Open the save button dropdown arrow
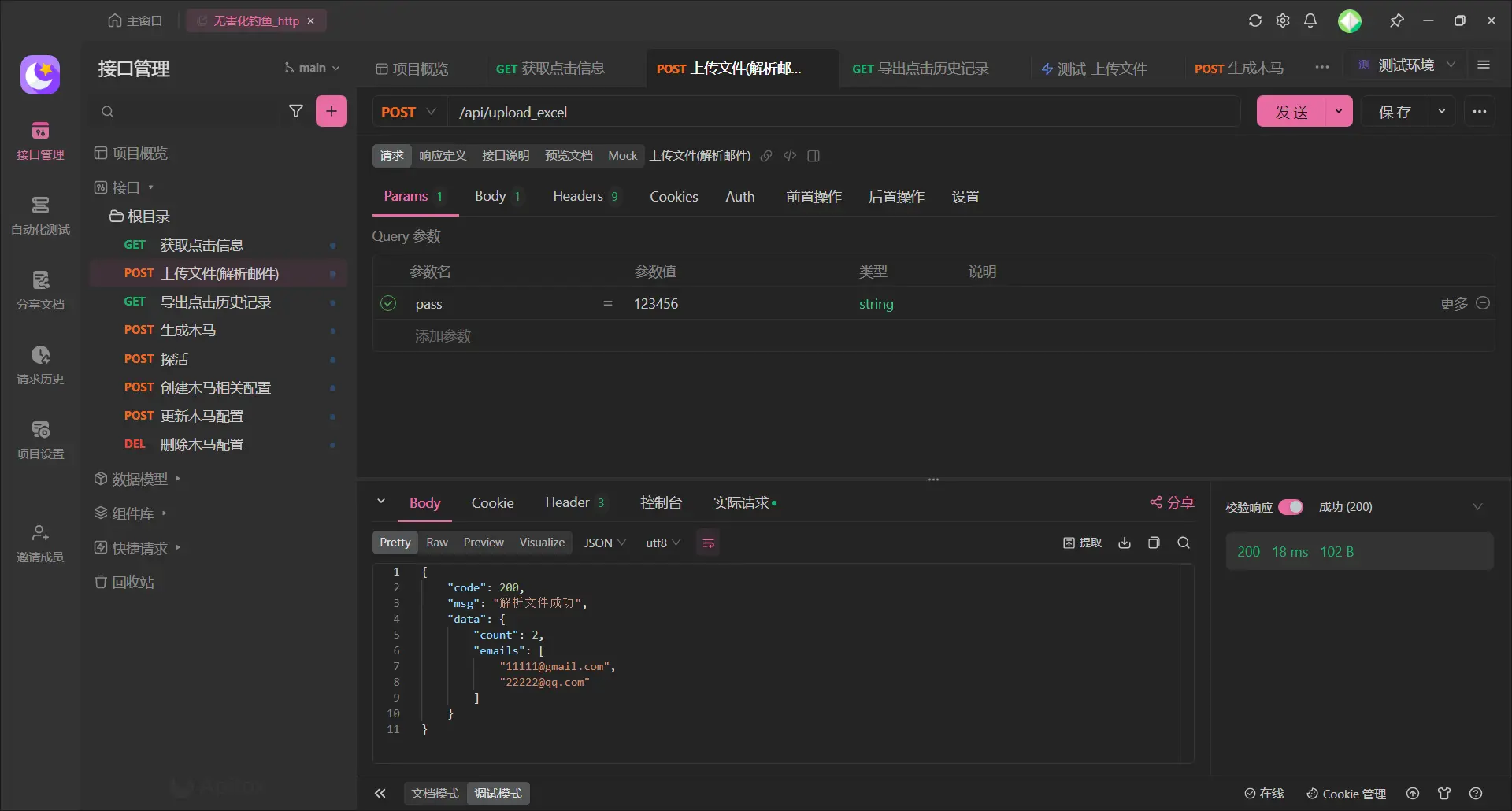 (x=1442, y=112)
